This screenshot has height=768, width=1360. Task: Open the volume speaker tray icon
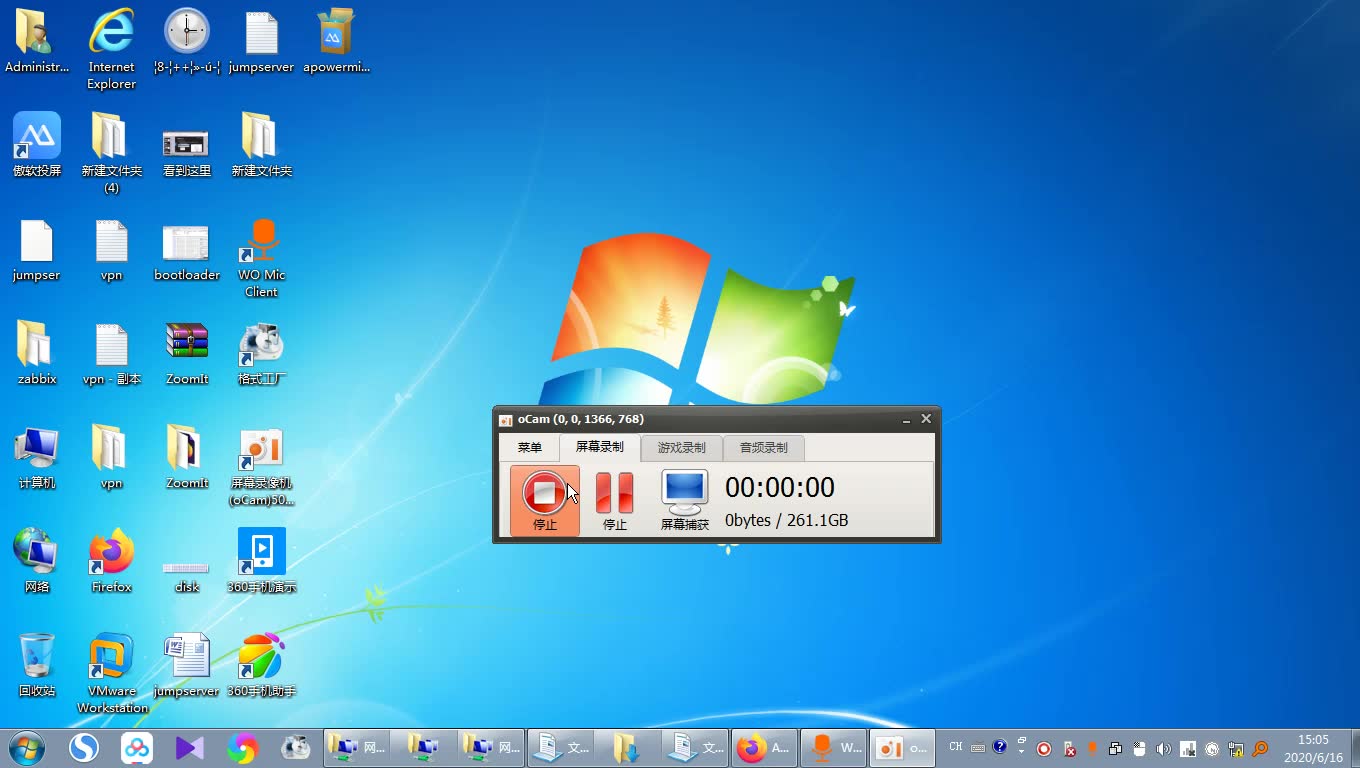click(x=1163, y=748)
